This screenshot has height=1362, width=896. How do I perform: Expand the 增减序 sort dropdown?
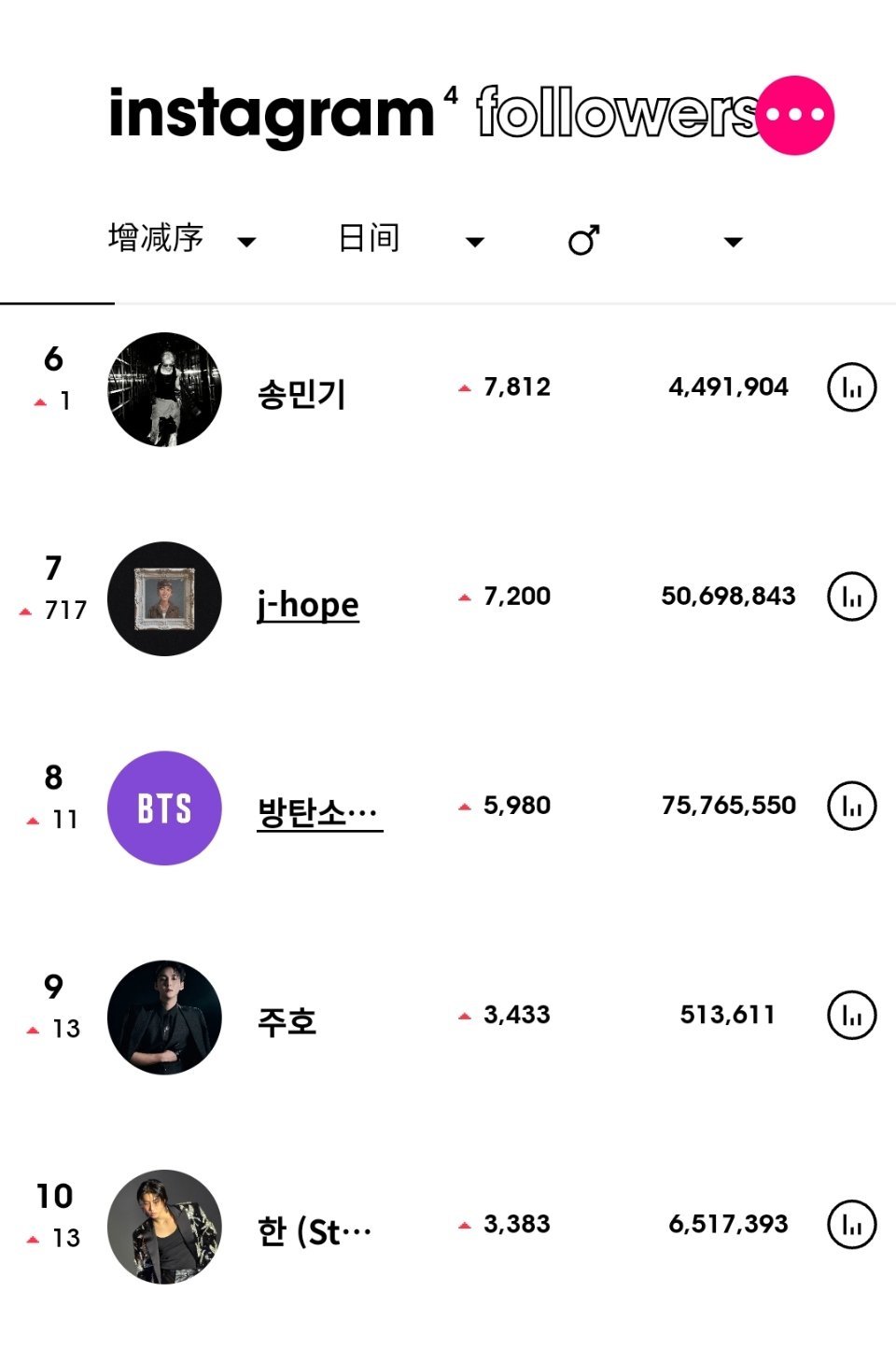[182, 239]
